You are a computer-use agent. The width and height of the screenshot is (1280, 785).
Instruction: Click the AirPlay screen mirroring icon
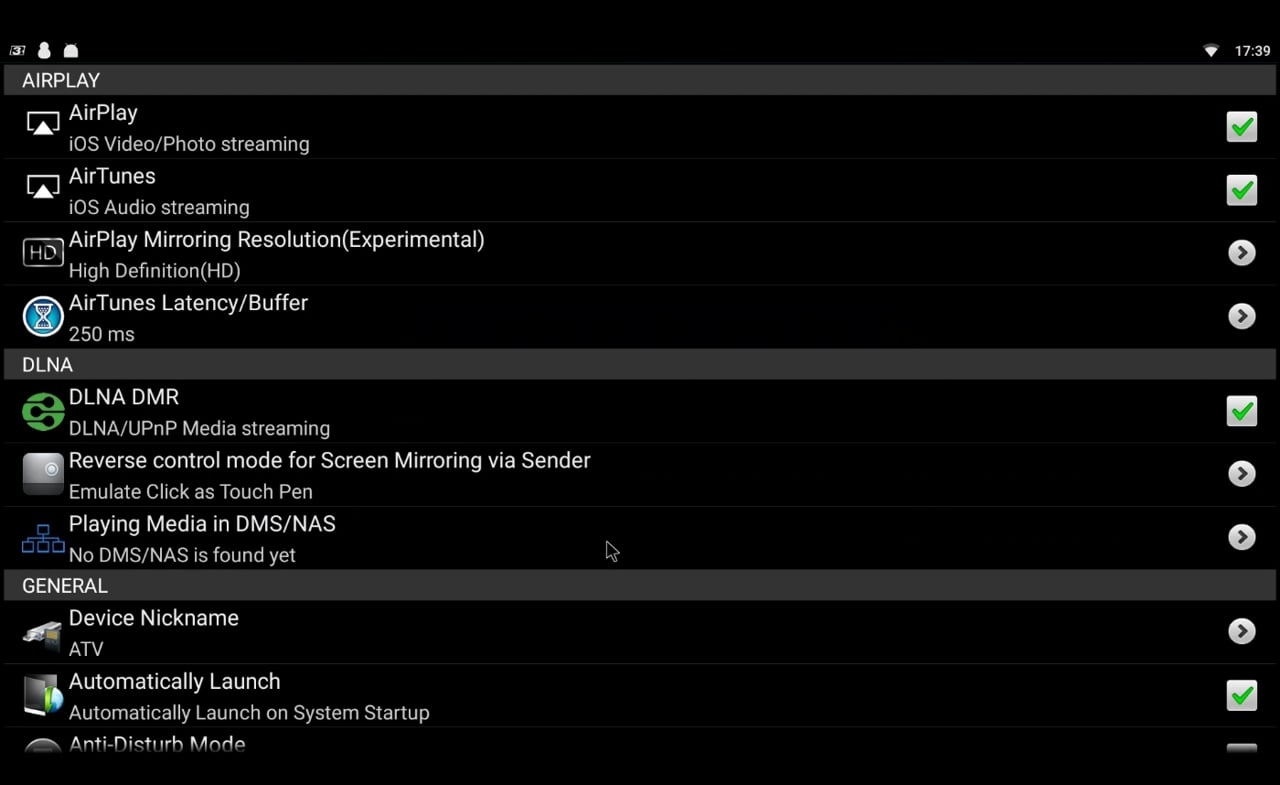tap(42, 123)
